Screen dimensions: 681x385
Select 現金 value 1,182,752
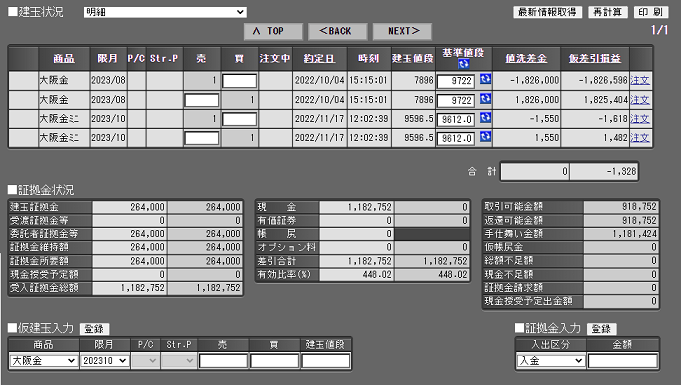coord(370,207)
